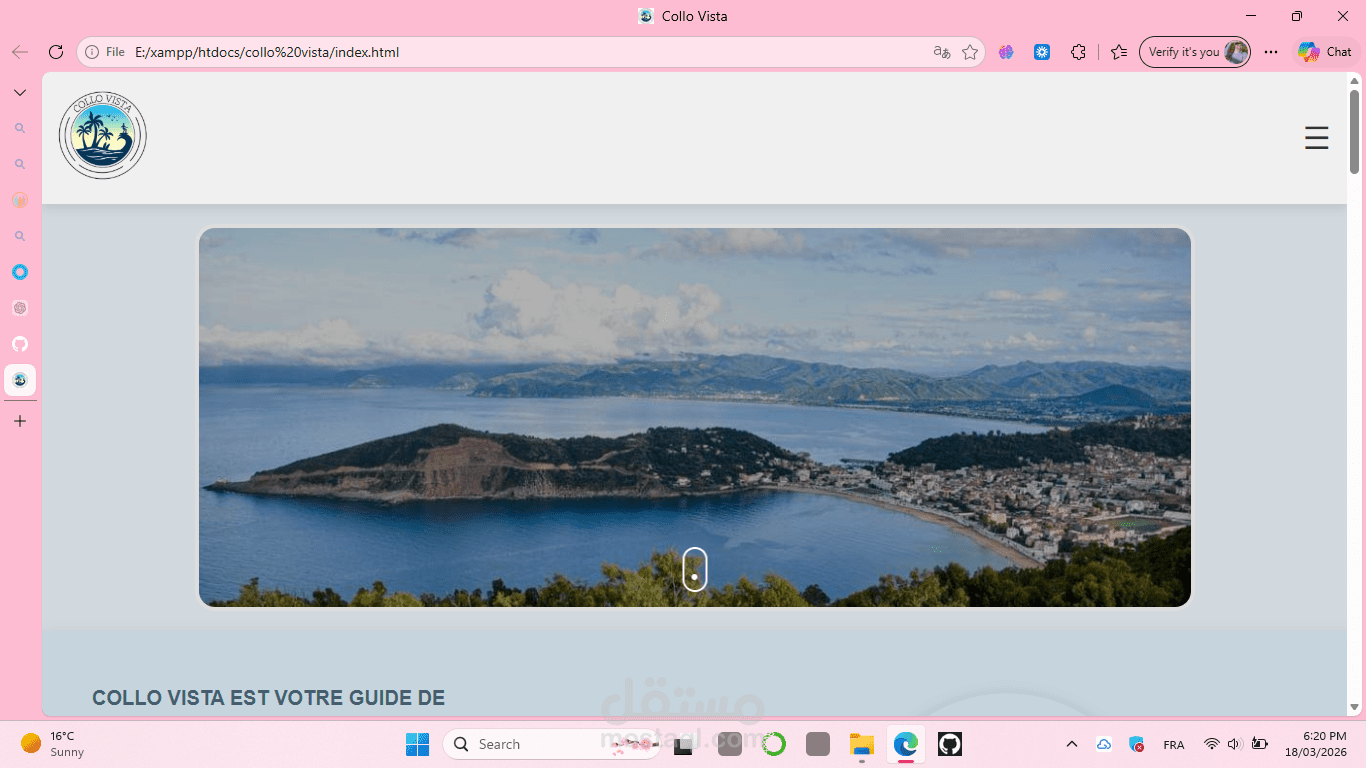Toggle the favorites bar list icon
This screenshot has width=1366, height=768.
coord(1119,51)
